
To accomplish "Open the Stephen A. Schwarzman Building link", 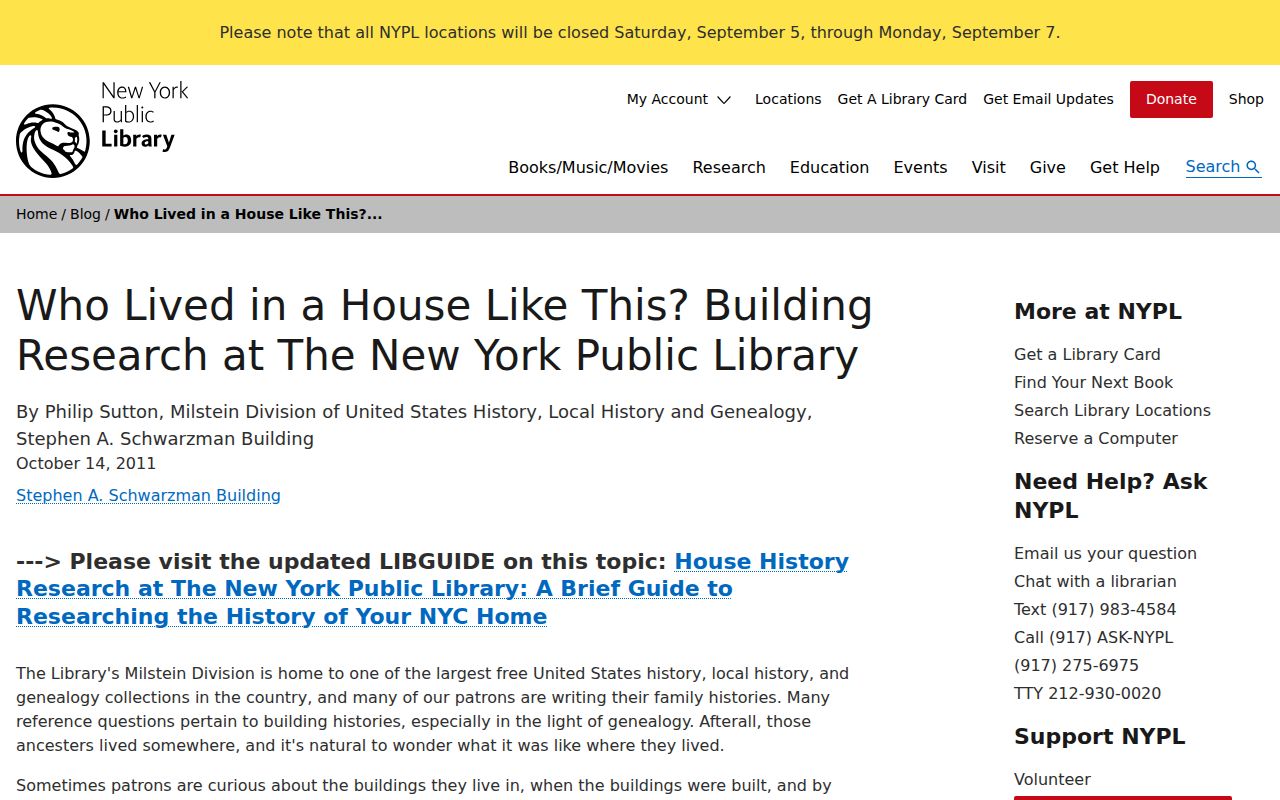I will [x=148, y=495].
